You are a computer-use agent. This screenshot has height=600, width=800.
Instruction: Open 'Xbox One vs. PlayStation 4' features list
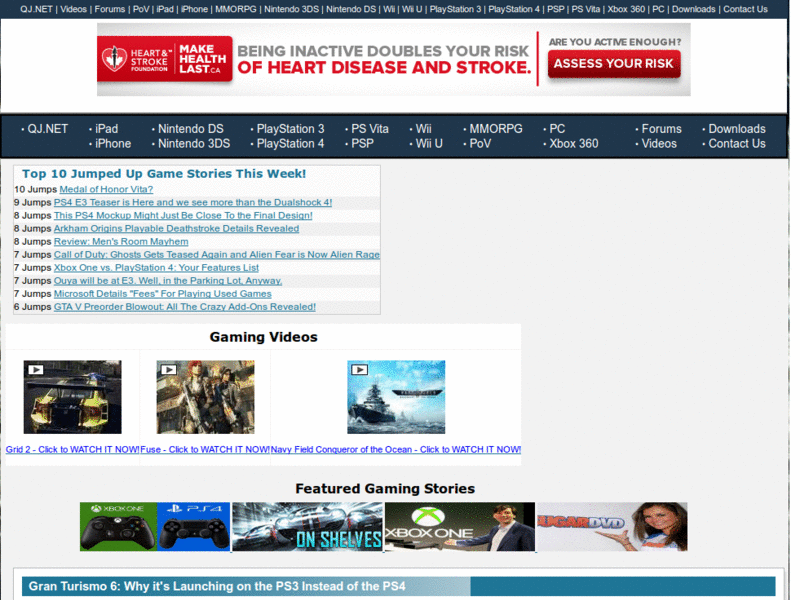click(156, 268)
